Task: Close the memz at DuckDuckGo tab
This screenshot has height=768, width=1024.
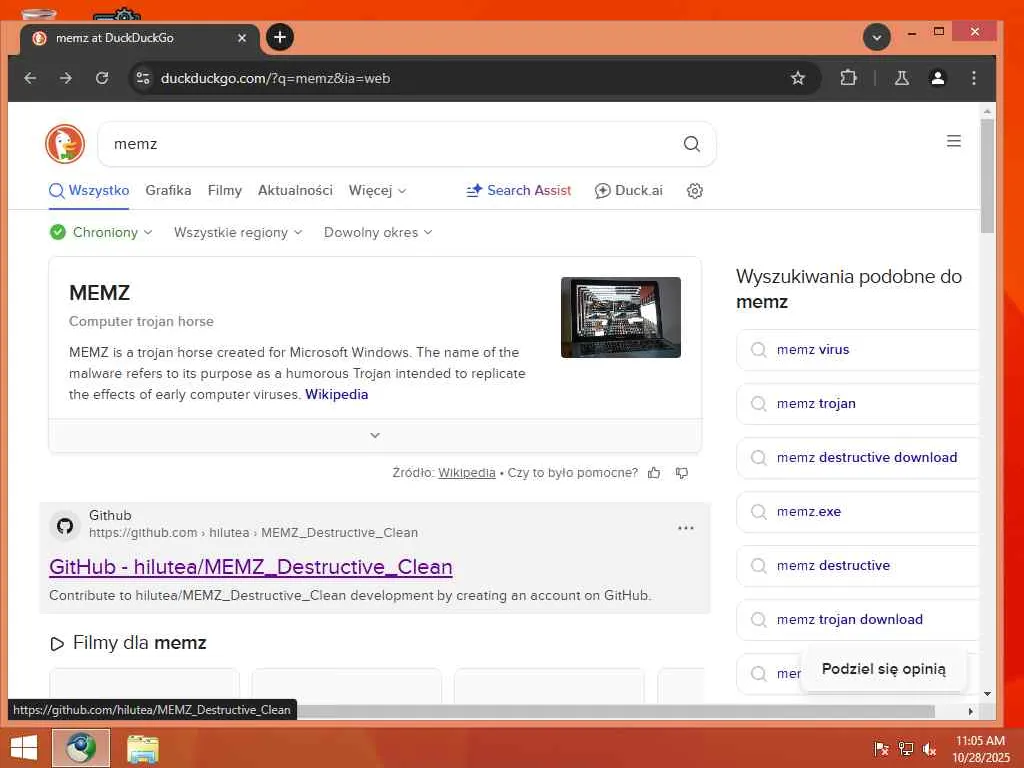Action: point(242,38)
